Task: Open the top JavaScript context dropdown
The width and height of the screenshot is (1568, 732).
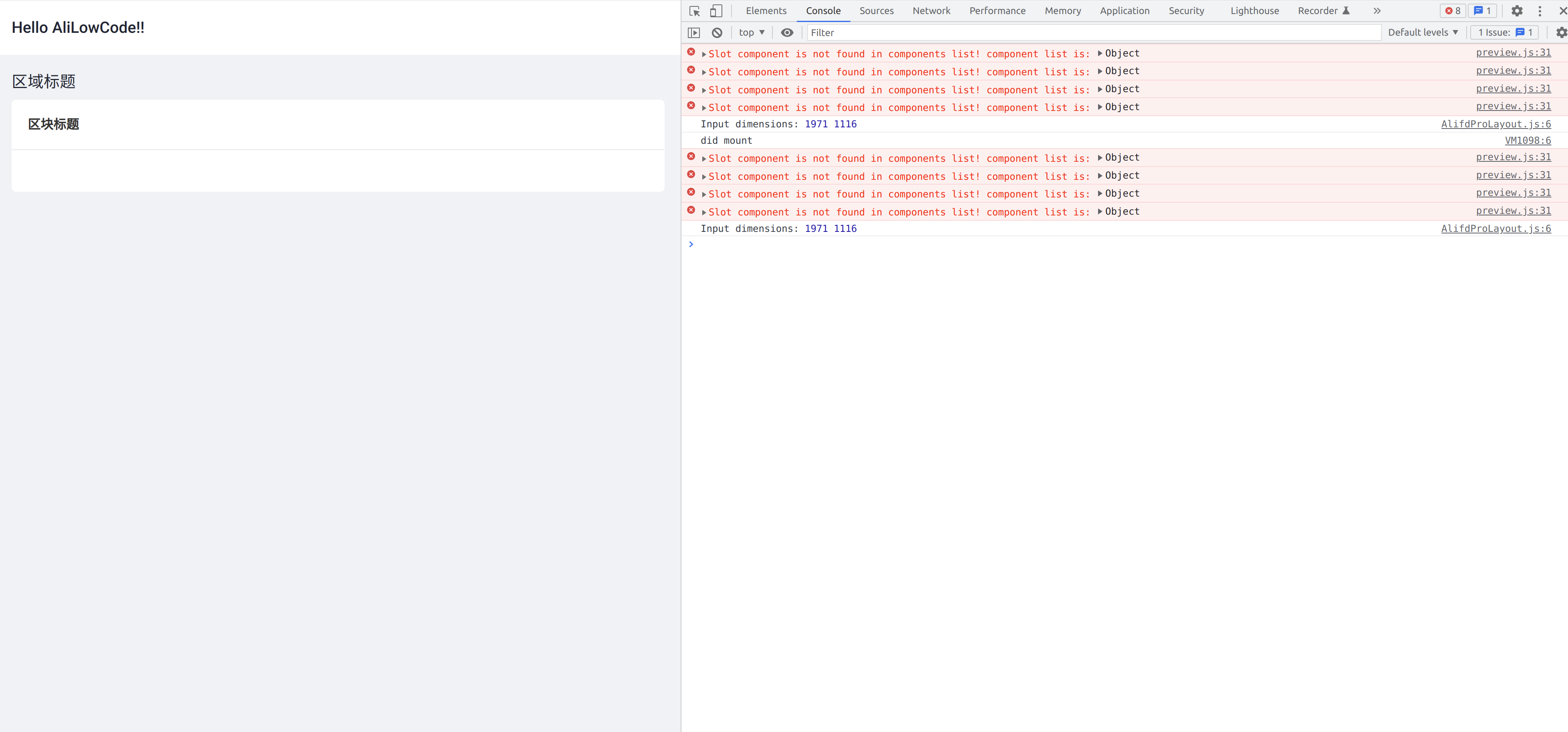Action: (x=752, y=33)
